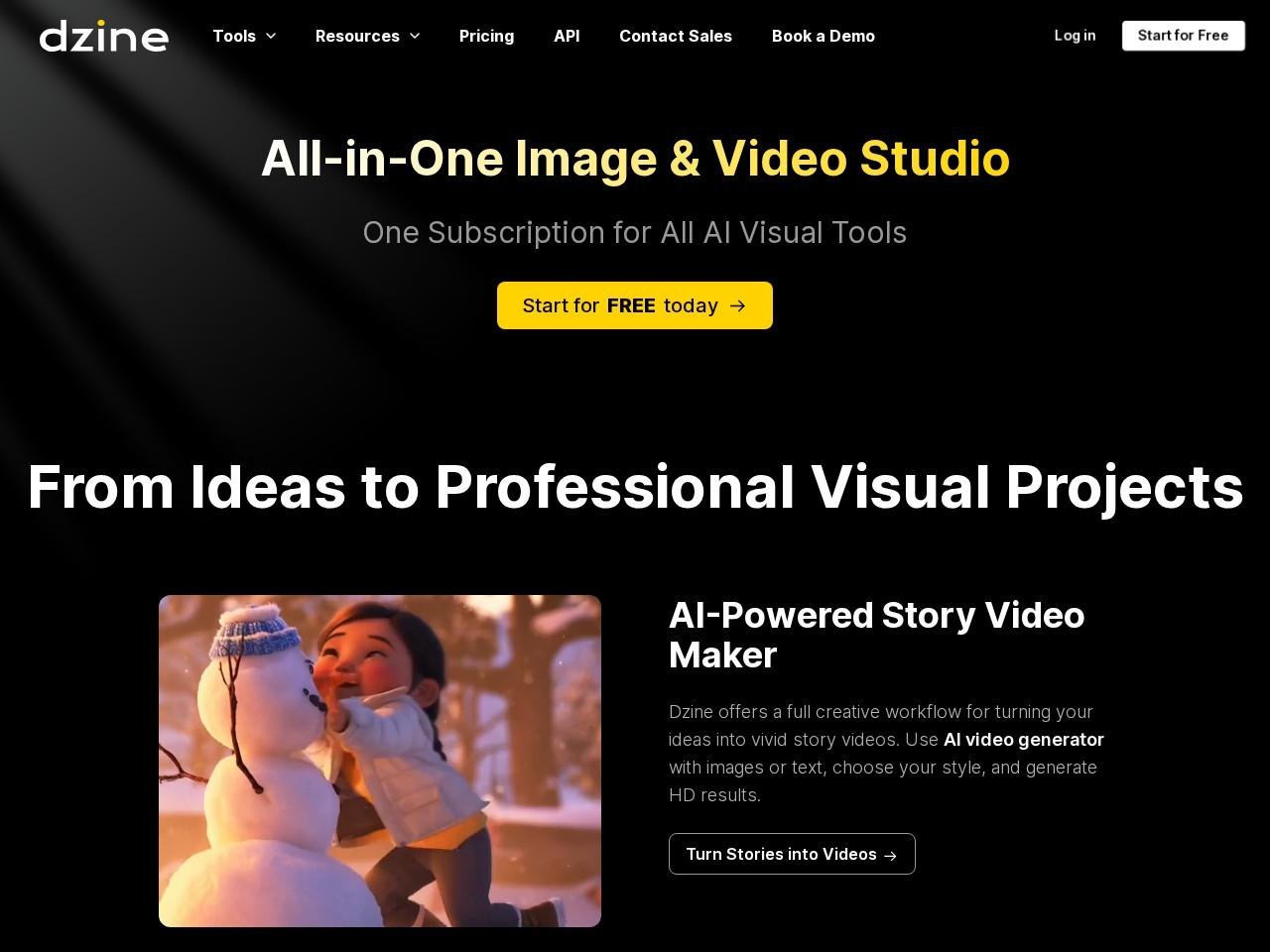The width and height of the screenshot is (1270, 952).
Task: Click the dzine logo
Action: (103, 36)
